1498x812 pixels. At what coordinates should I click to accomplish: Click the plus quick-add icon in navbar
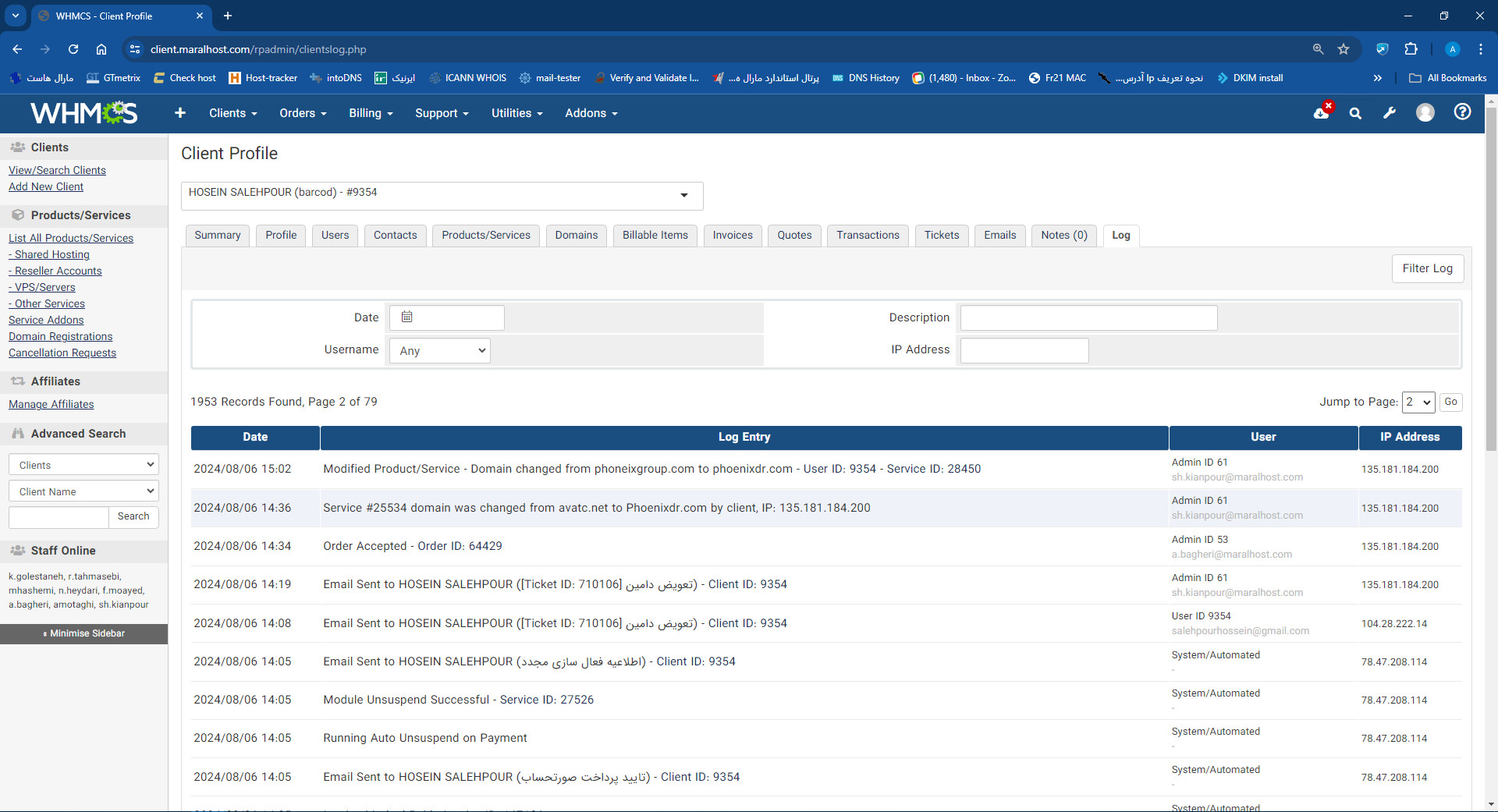click(180, 113)
